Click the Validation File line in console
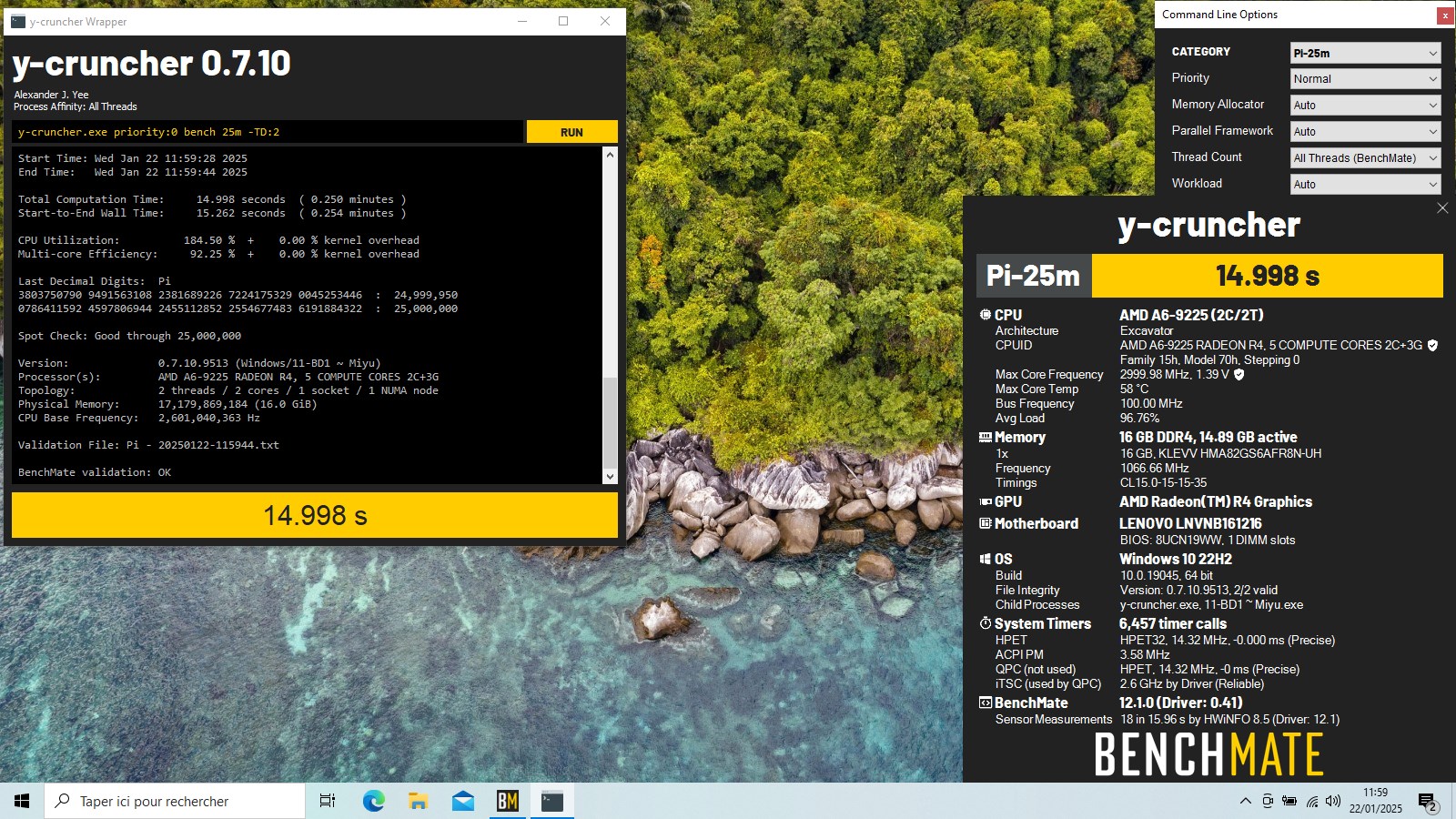The image size is (1456, 819). pyautogui.click(x=148, y=445)
